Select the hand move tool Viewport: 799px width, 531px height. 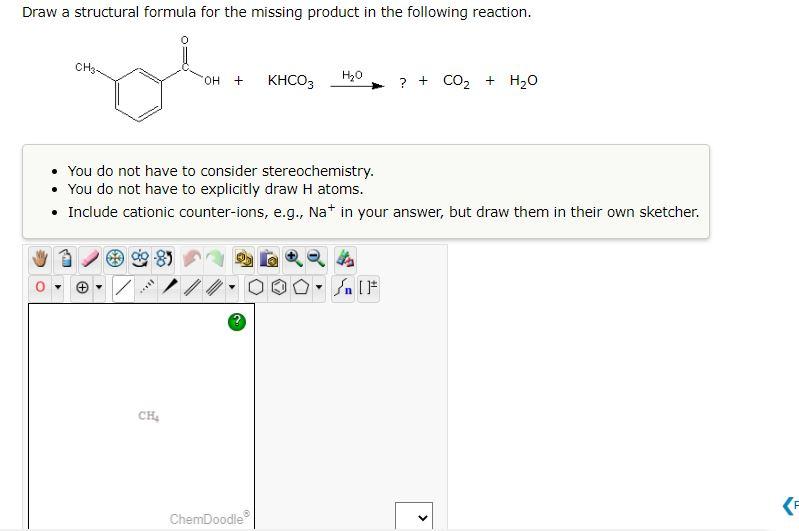tap(40, 259)
